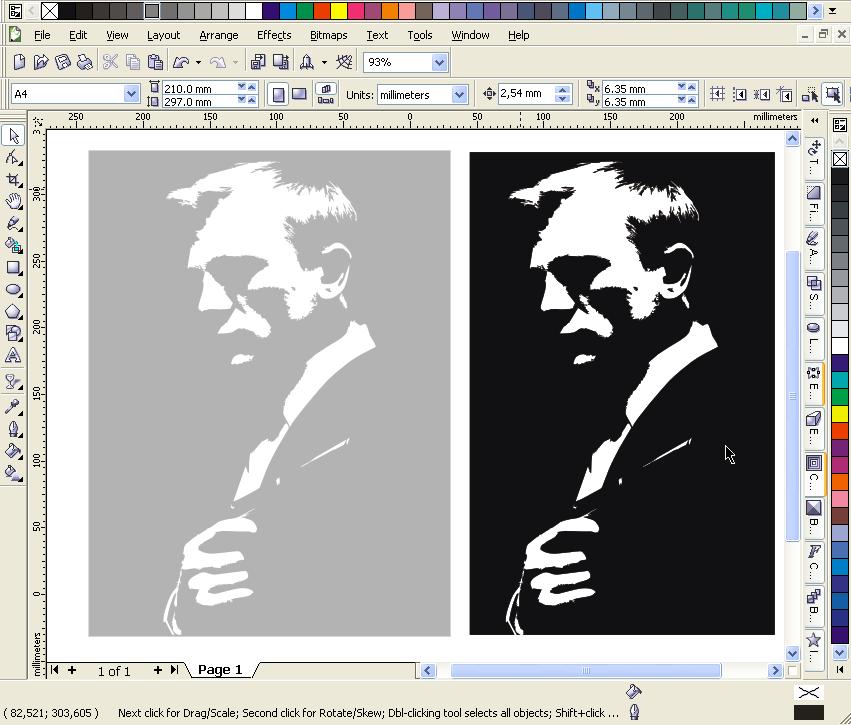Go to the last page
This screenshot has width=851, height=725.
174,670
